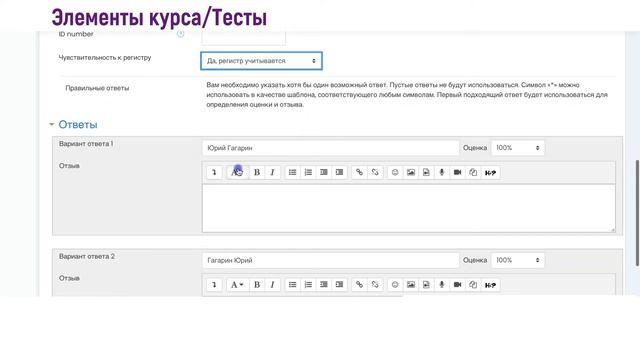Collapse the Ответы section
Image resolution: width=640 pixels, height=360 pixels.
coord(51,124)
